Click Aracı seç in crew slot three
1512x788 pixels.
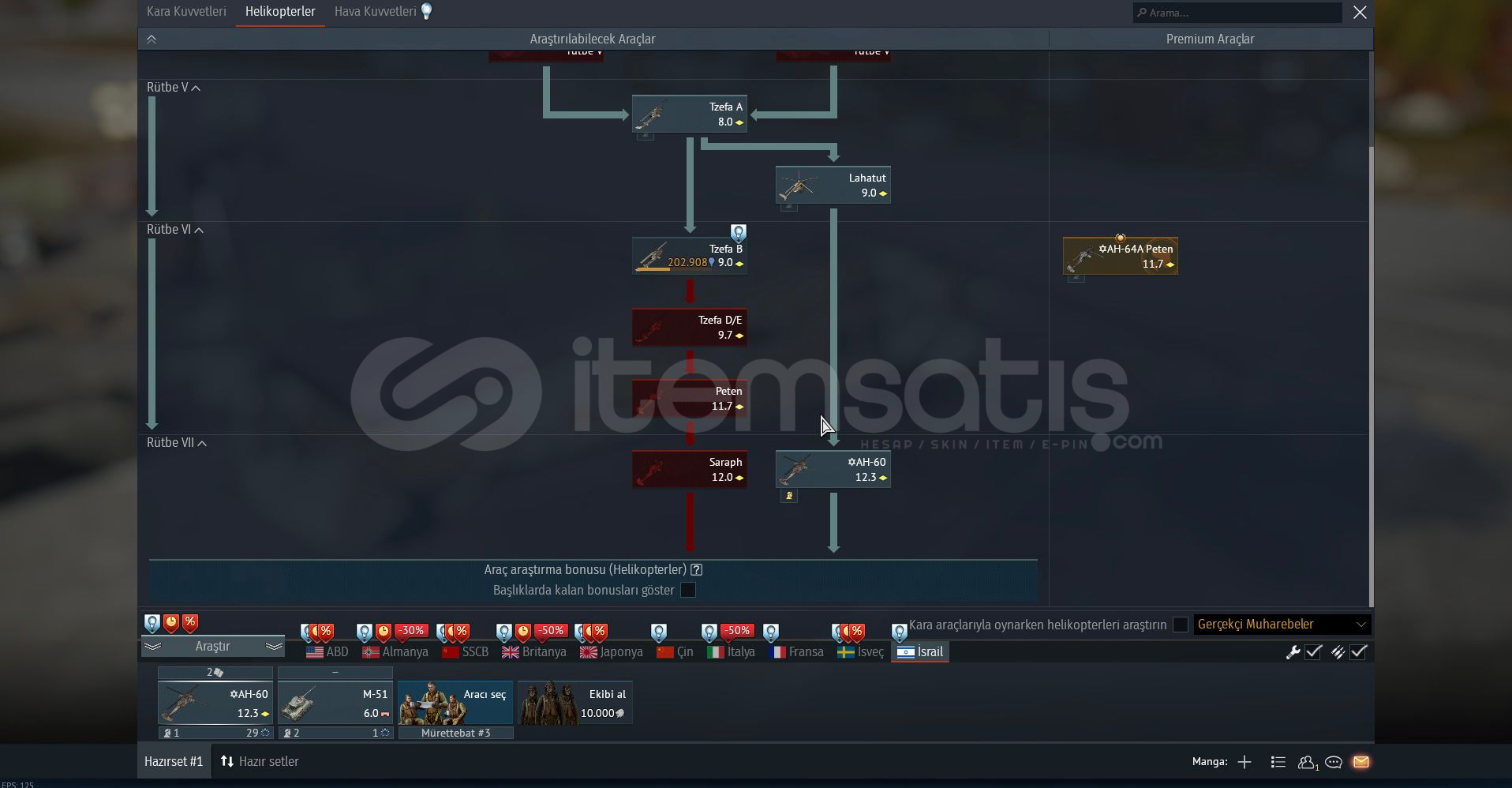tap(455, 703)
